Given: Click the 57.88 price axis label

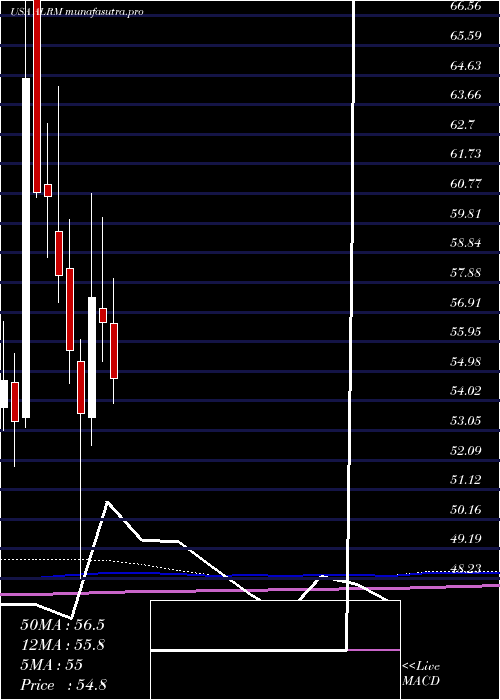Looking at the screenshot, I should pyautogui.click(x=466, y=272).
